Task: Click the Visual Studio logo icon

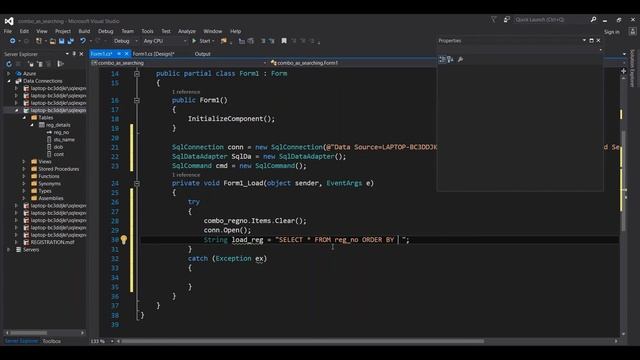Action: pos(9,21)
